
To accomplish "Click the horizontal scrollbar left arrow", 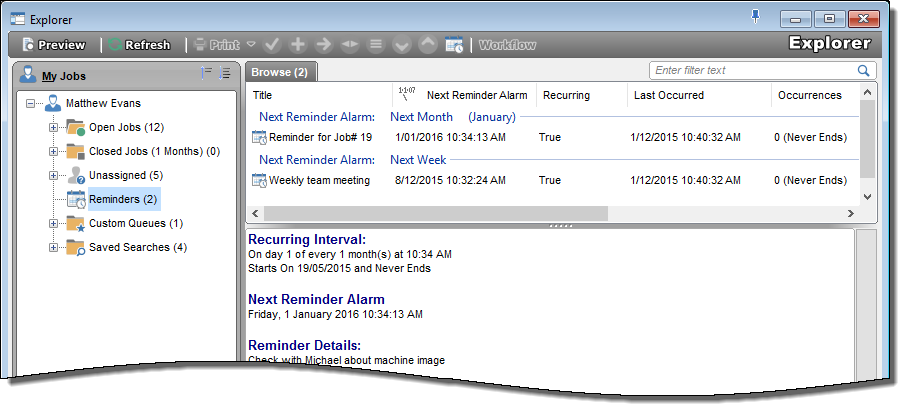I will [x=255, y=214].
